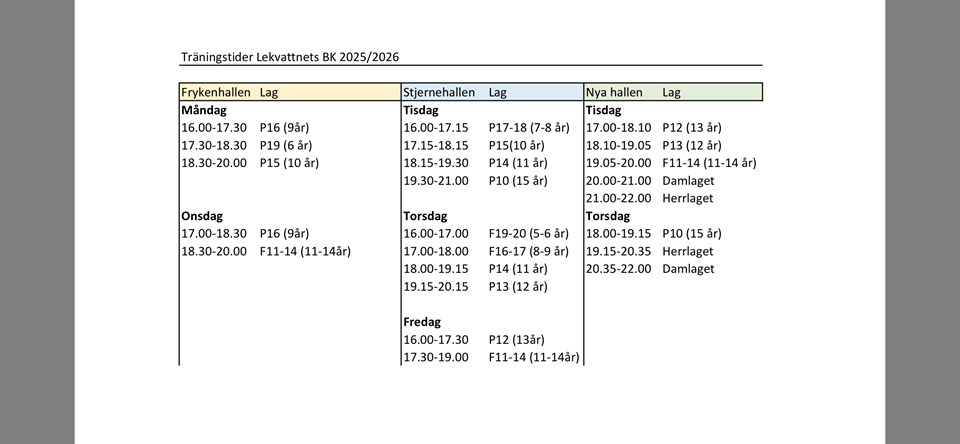The image size is (960, 444).
Task: Click the Fredag day heading
Action: (421, 322)
